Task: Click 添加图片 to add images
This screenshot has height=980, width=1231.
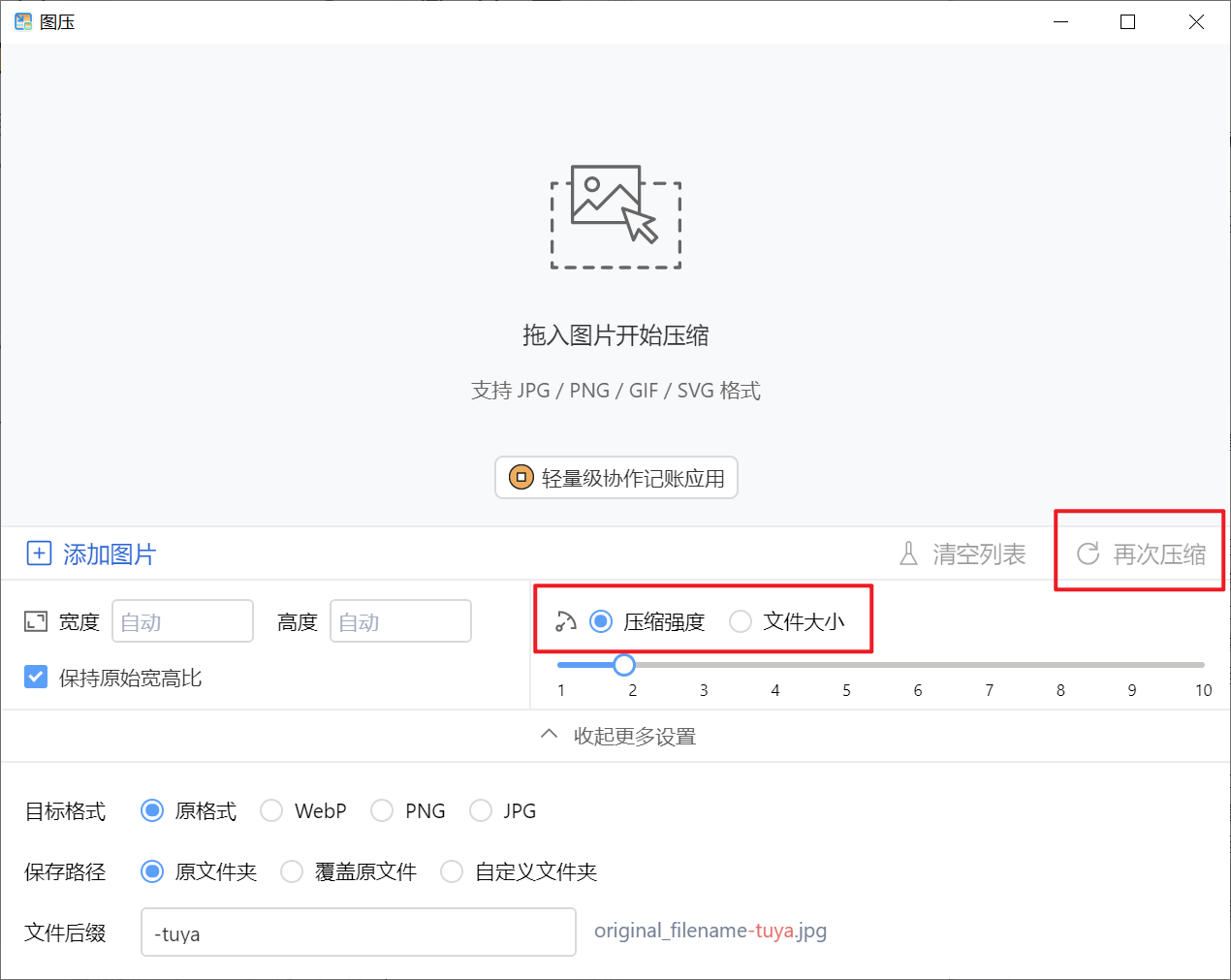Action: click(x=91, y=553)
